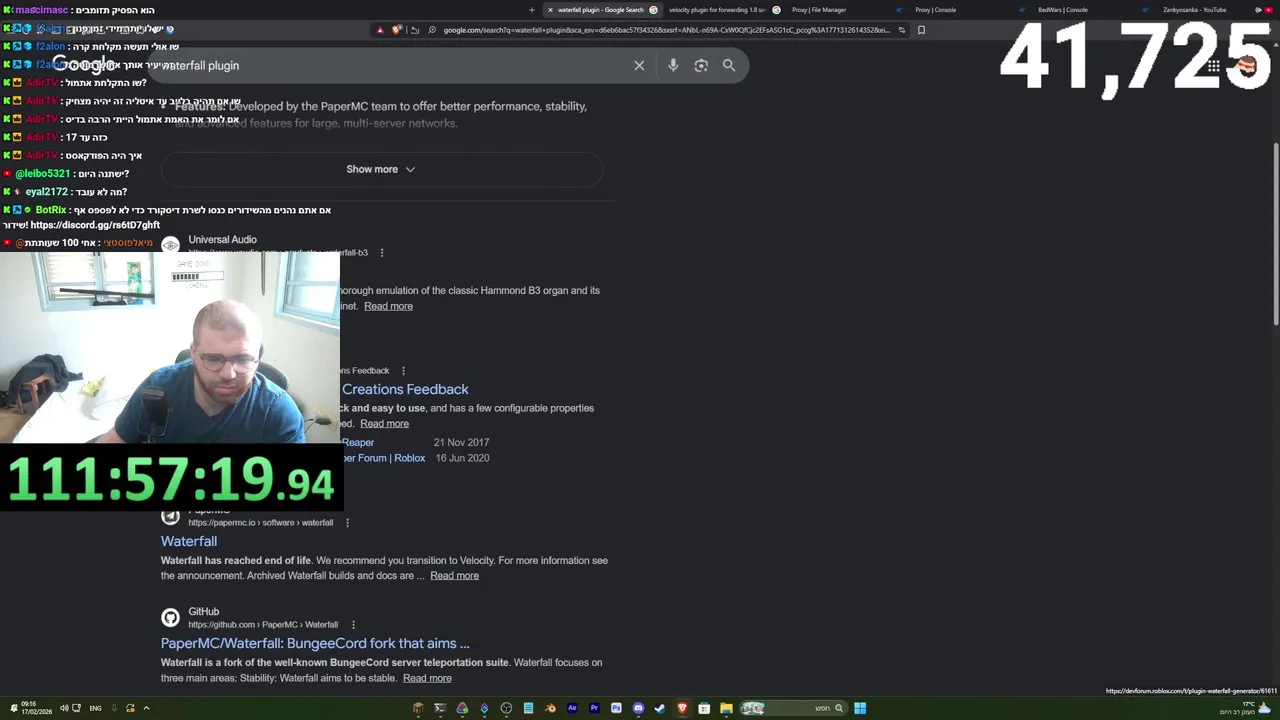
Task: Read more on GitHub Waterfall snippet
Action: coord(427,678)
